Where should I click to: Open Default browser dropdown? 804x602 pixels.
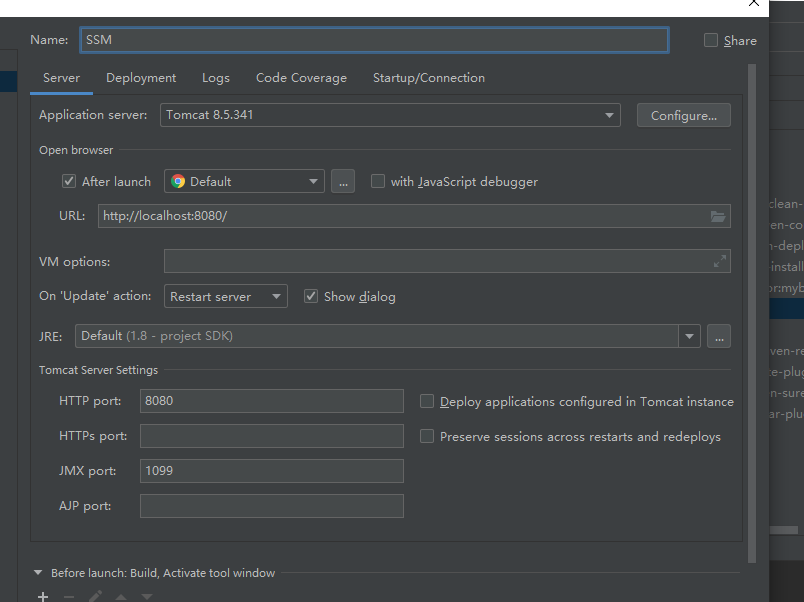tap(244, 182)
